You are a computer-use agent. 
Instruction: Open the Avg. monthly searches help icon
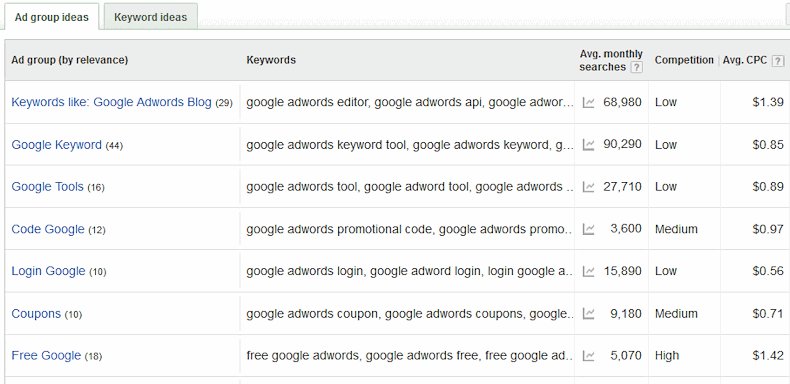click(637, 67)
